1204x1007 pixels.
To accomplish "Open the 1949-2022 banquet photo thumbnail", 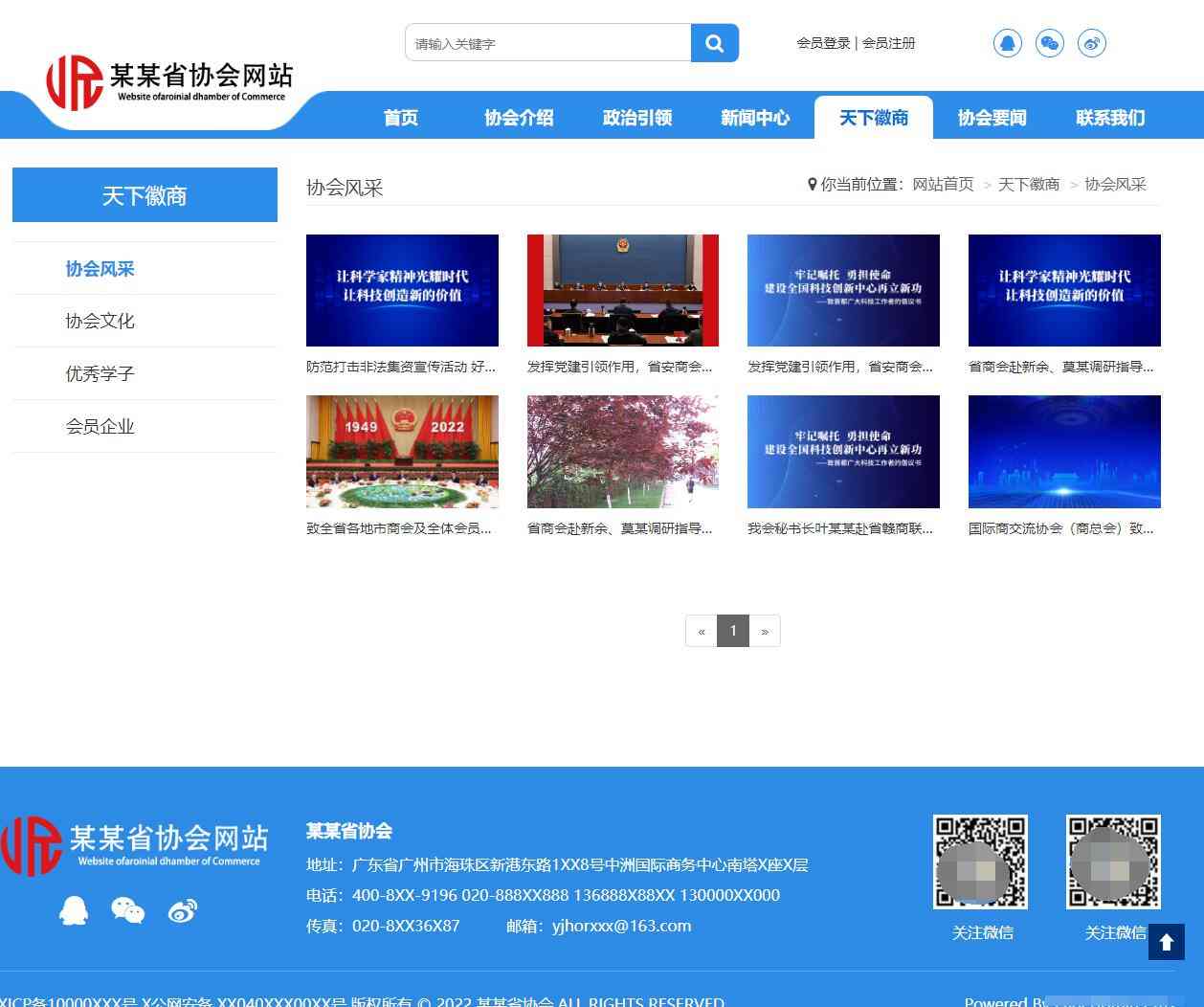I will coord(402,452).
